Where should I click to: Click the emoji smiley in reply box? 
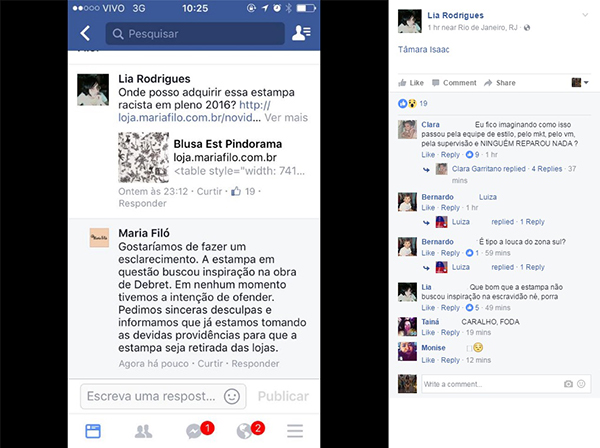232,396
